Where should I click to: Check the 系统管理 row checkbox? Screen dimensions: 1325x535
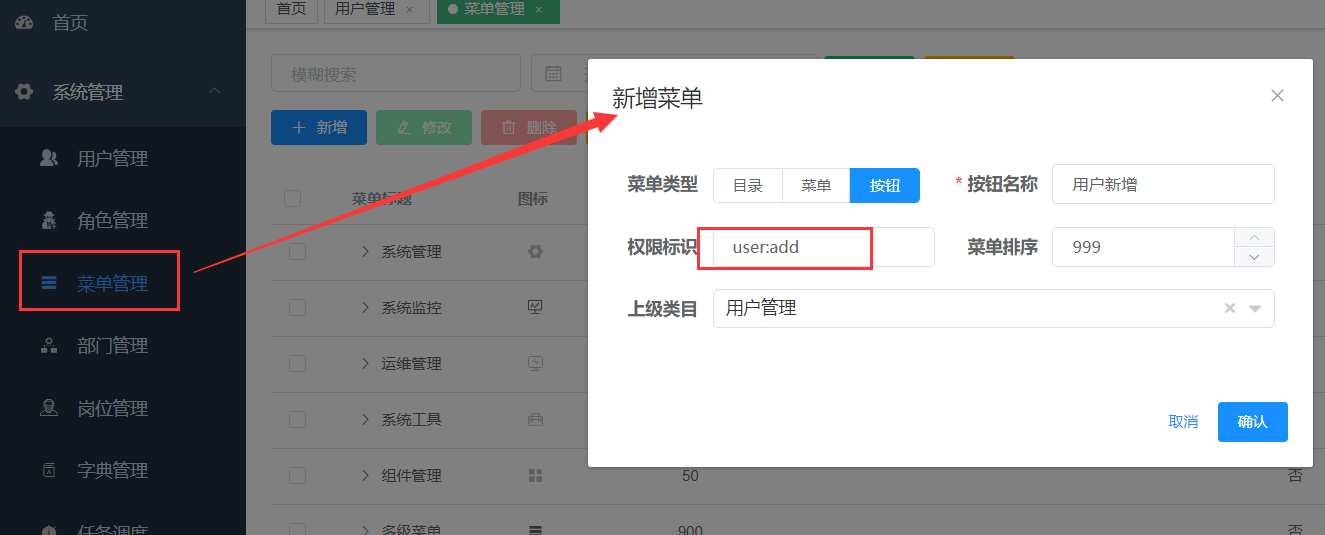click(x=297, y=252)
